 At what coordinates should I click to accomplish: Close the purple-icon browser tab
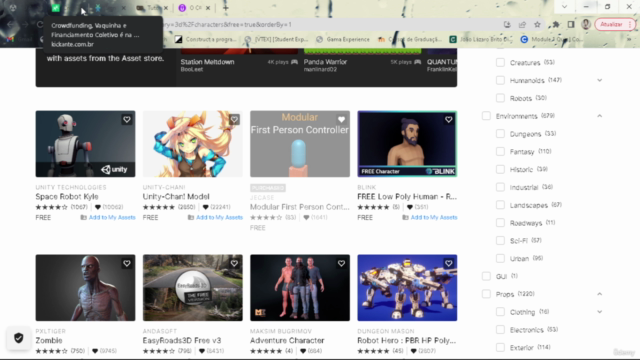208,8
